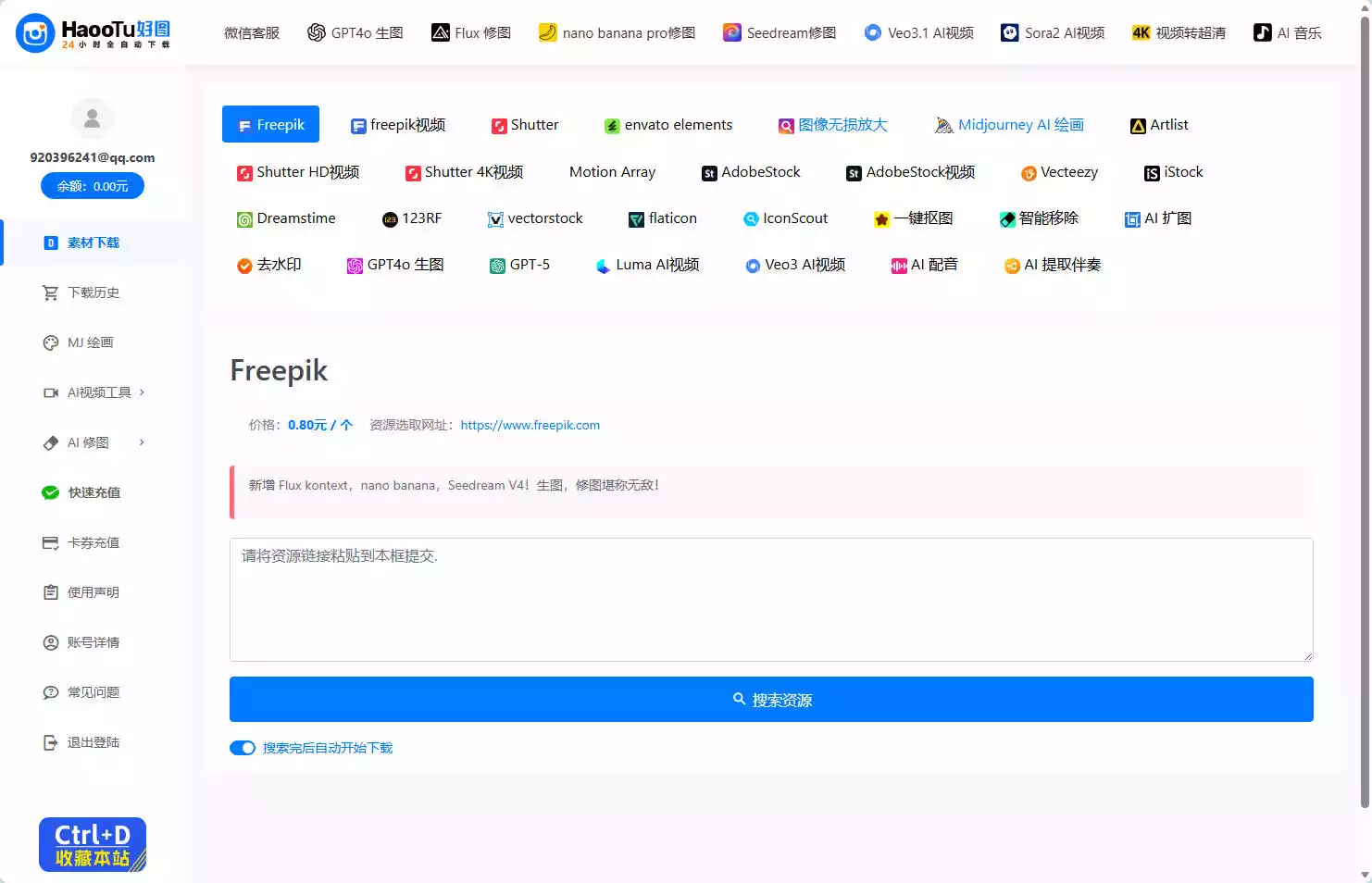The width and height of the screenshot is (1372, 883).
Task: Choose the Shutter source icon
Action: tap(499, 126)
